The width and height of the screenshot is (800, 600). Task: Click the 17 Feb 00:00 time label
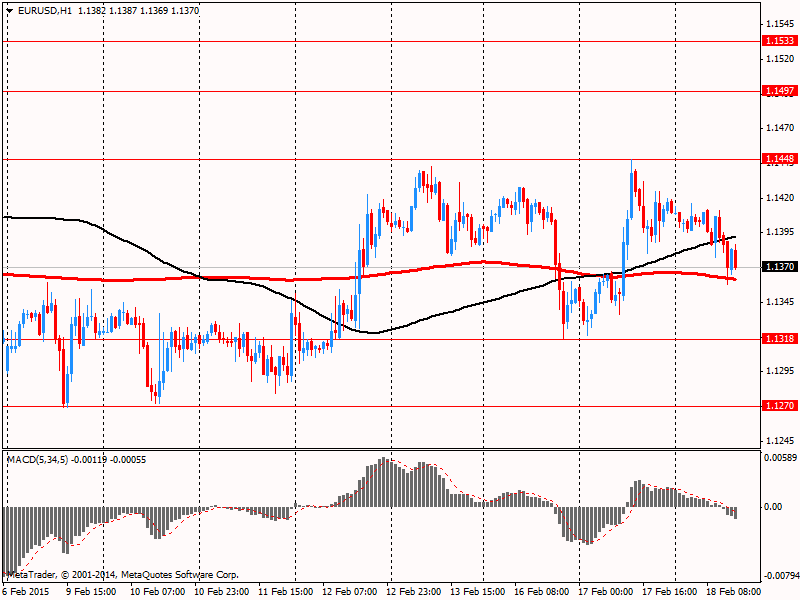[x=606, y=591]
